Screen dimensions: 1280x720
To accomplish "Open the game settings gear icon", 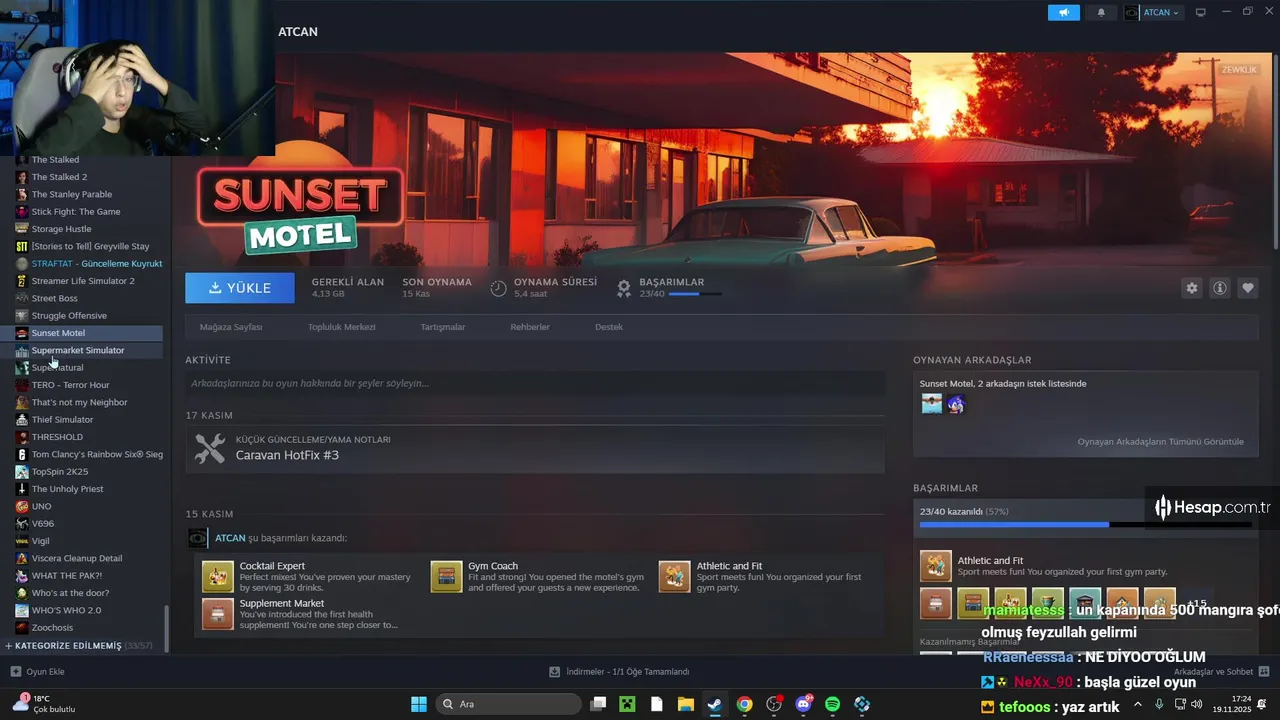I will click(1192, 288).
